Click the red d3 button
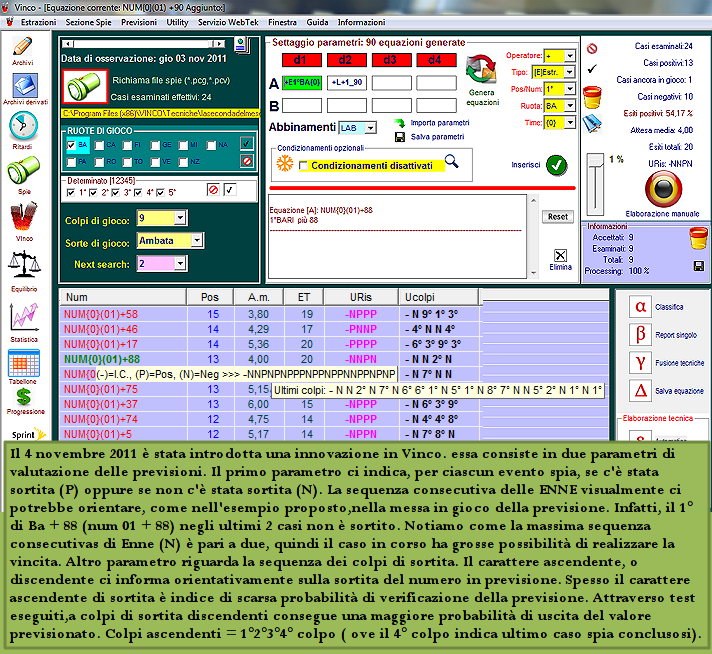The width and height of the screenshot is (712, 654). pos(391,60)
